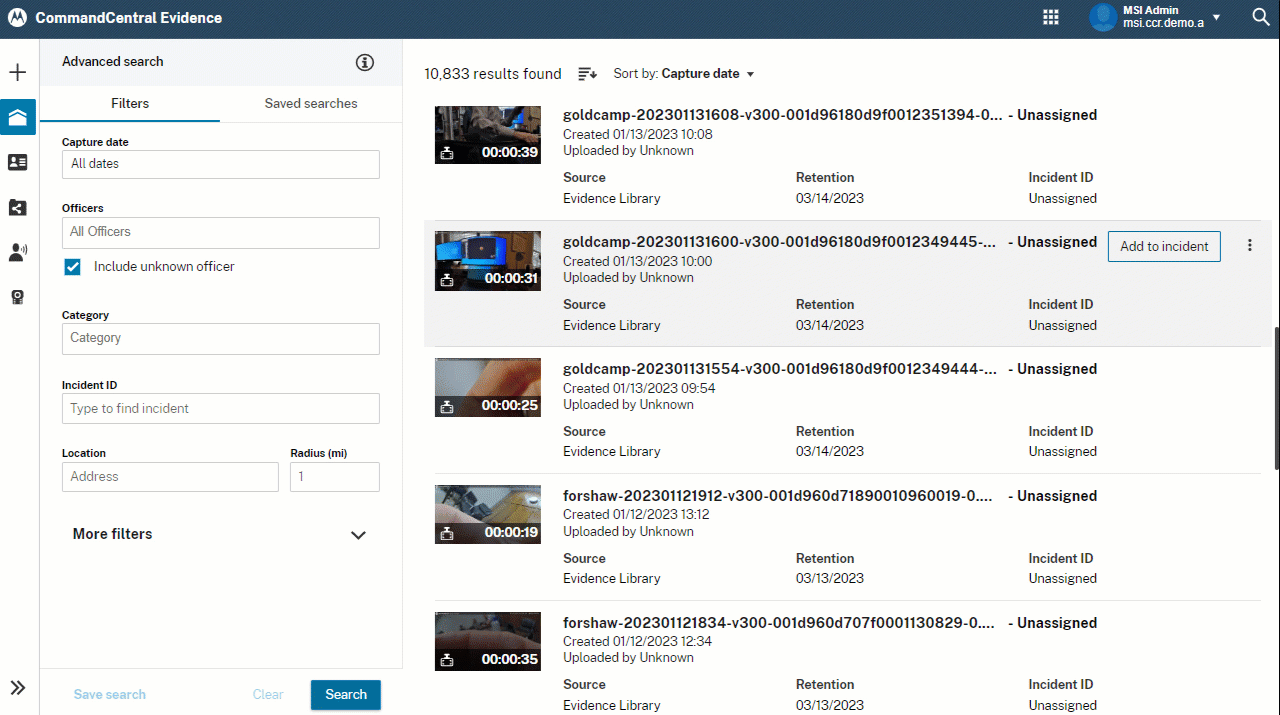This screenshot has width=1280, height=715.
Task: Open the camera device sidebar icon
Action: click(x=17, y=297)
